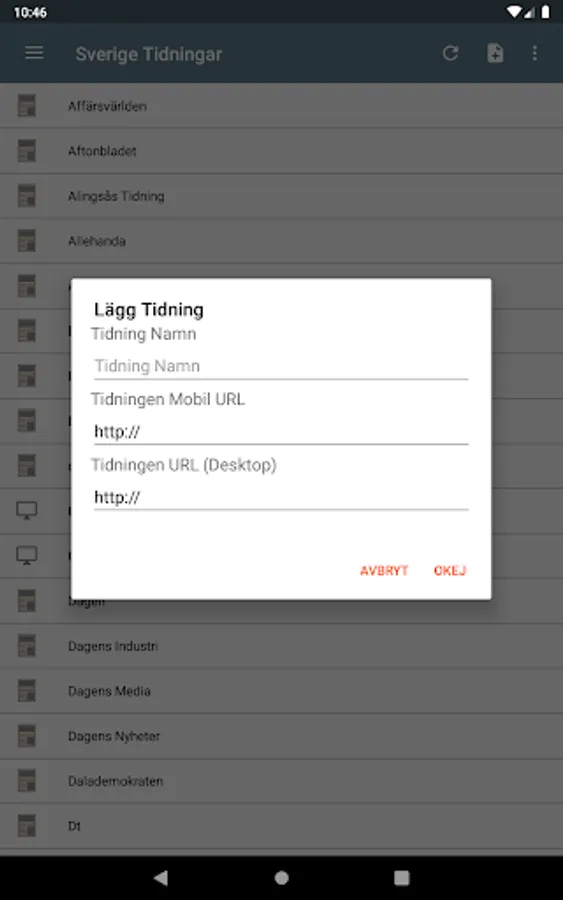Select Dagens Nyheter from the list

click(281, 736)
